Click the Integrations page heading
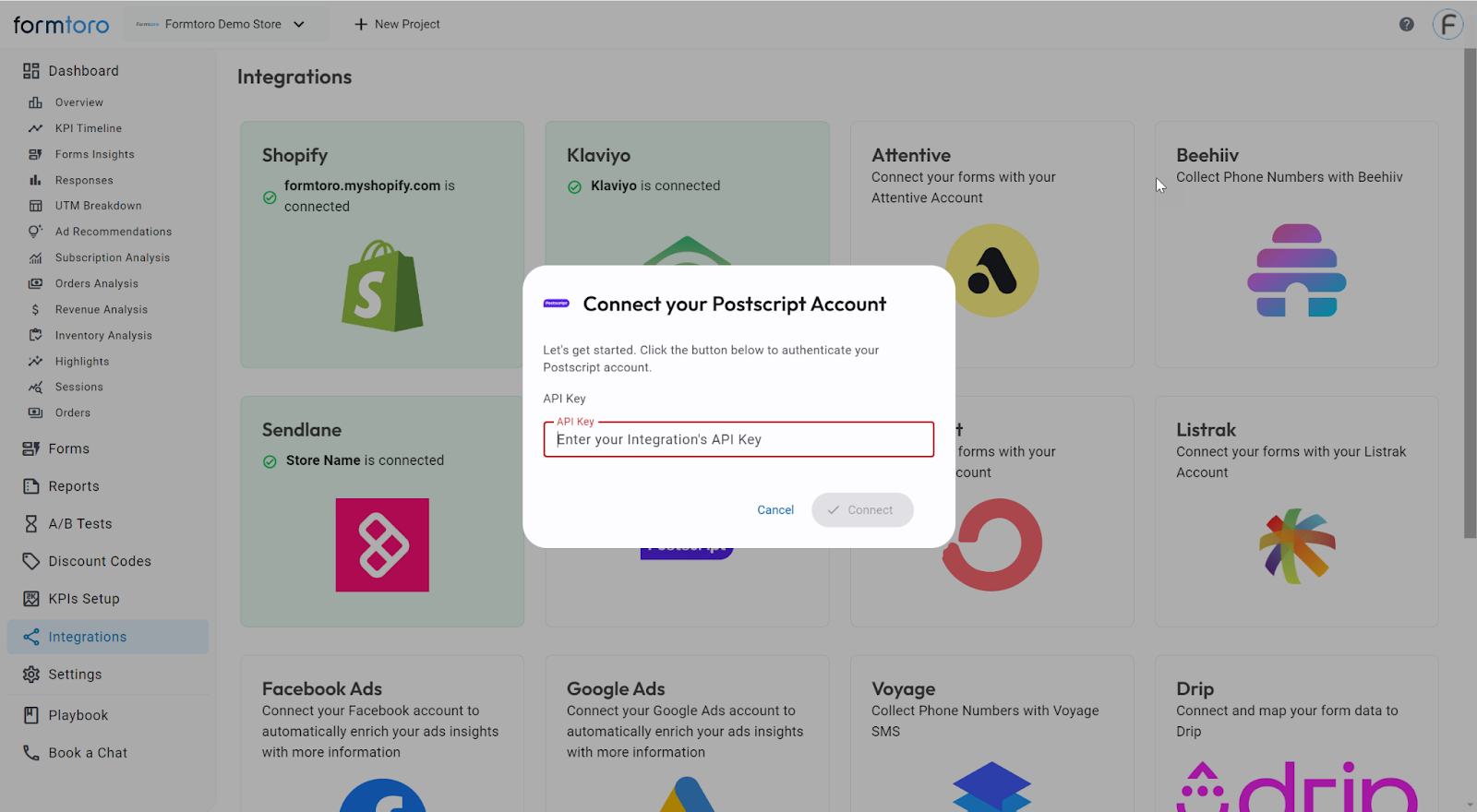 click(x=294, y=77)
